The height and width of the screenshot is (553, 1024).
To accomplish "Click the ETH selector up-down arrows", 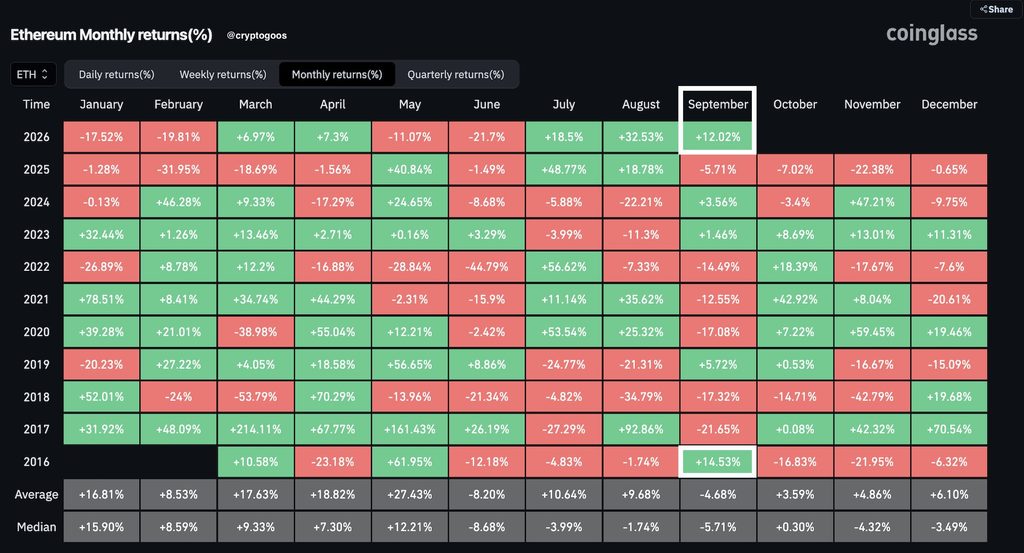I will click(44, 74).
